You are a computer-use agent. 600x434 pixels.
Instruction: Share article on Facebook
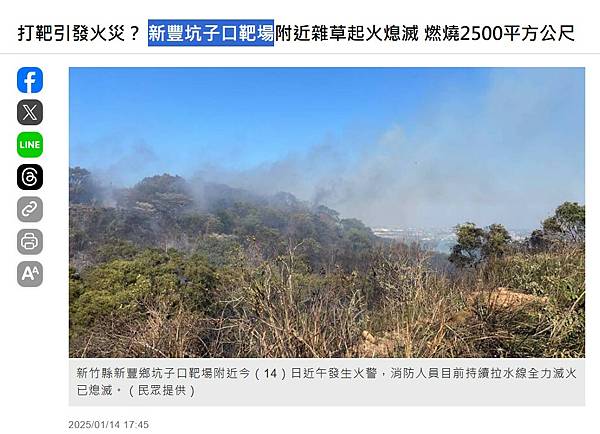click(30, 80)
